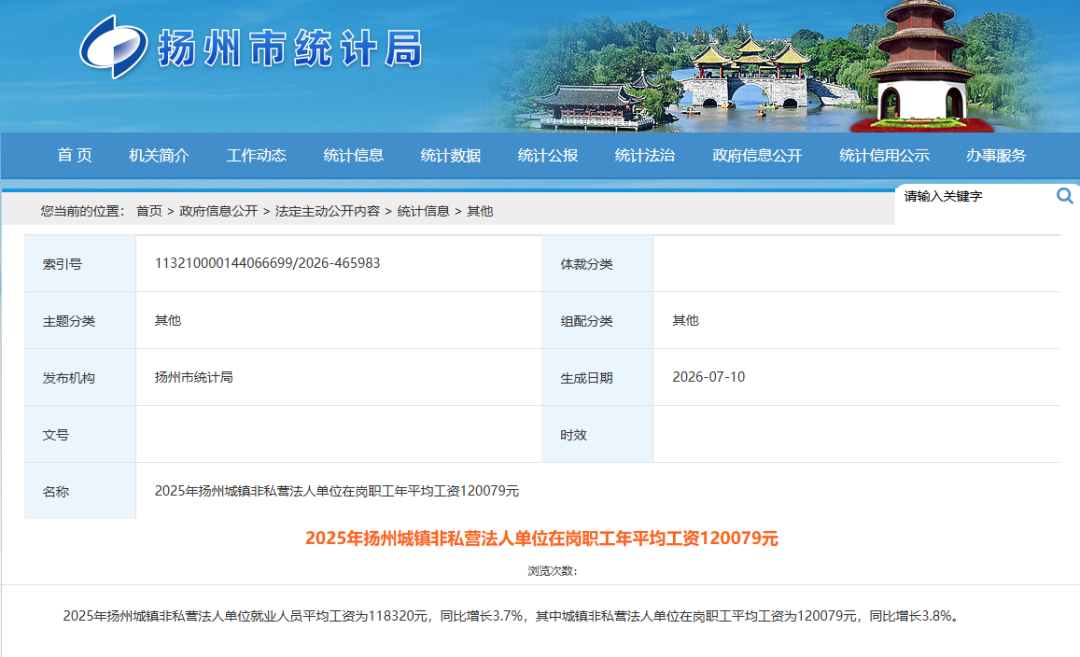Click the 发布机构 label cell
Image resolution: width=1080 pixels, height=657 pixels.
[x=80, y=378]
